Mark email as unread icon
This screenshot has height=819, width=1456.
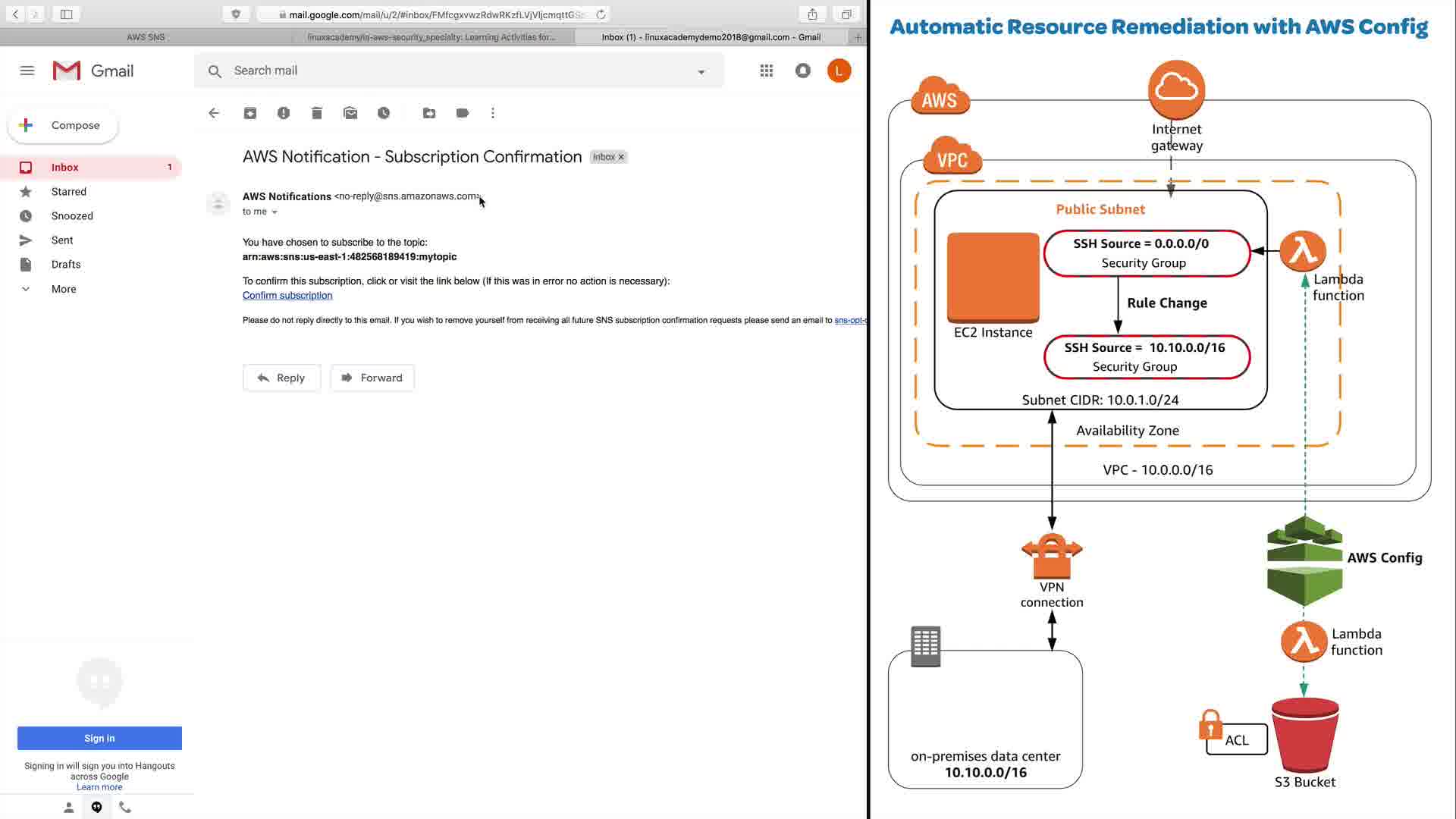(x=350, y=113)
